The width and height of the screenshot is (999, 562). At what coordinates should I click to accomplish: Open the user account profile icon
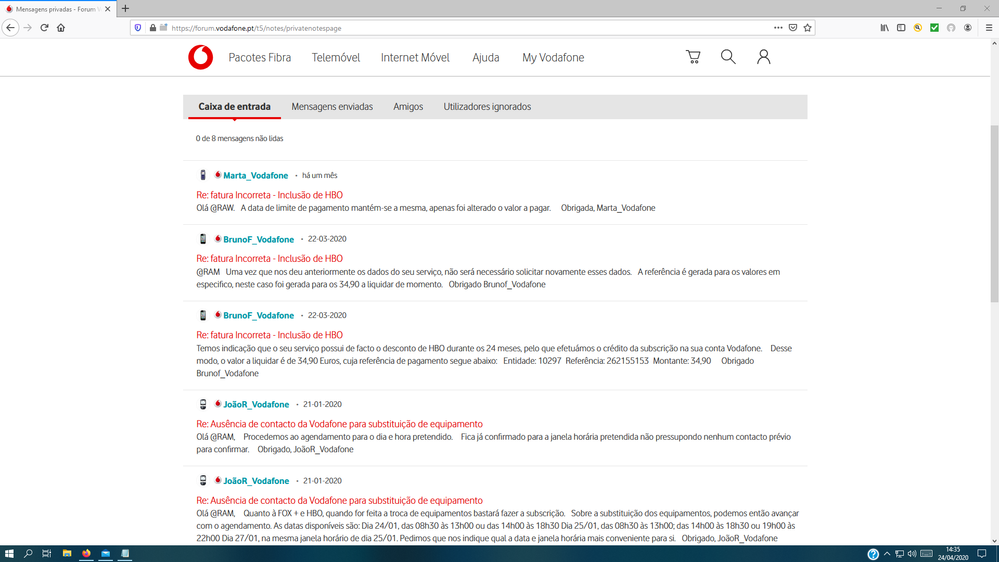[x=763, y=57]
